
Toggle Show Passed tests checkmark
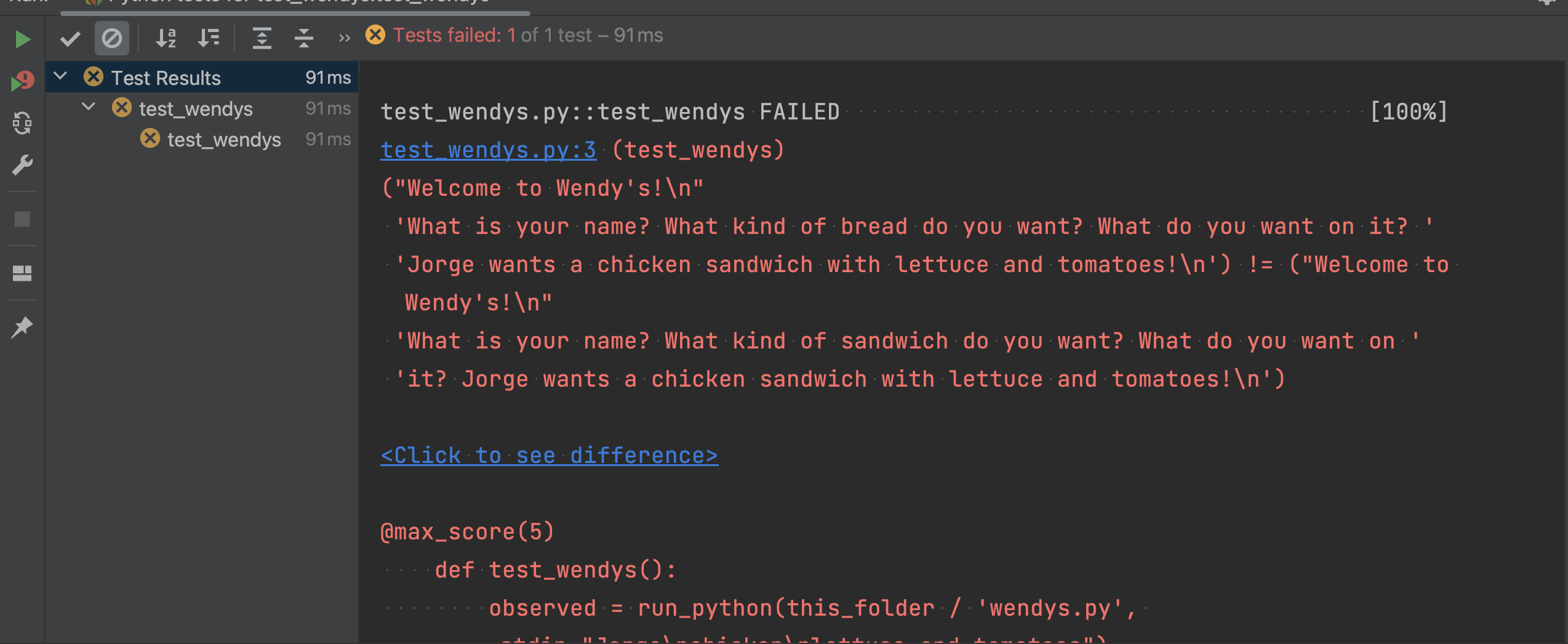tap(70, 38)
